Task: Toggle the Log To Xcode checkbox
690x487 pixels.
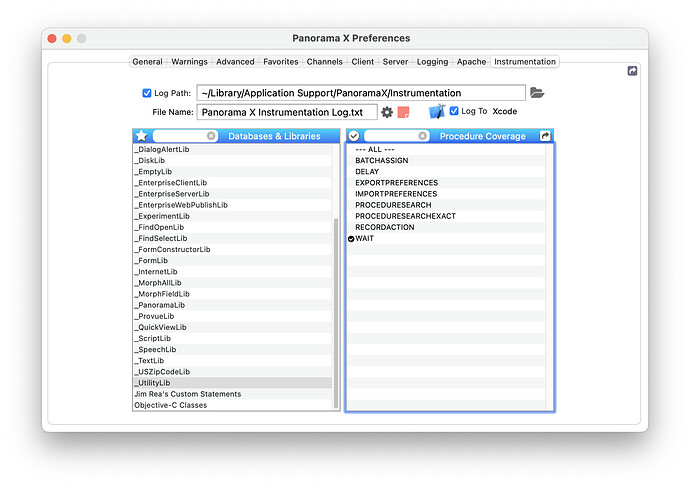Action: (454, 111)
